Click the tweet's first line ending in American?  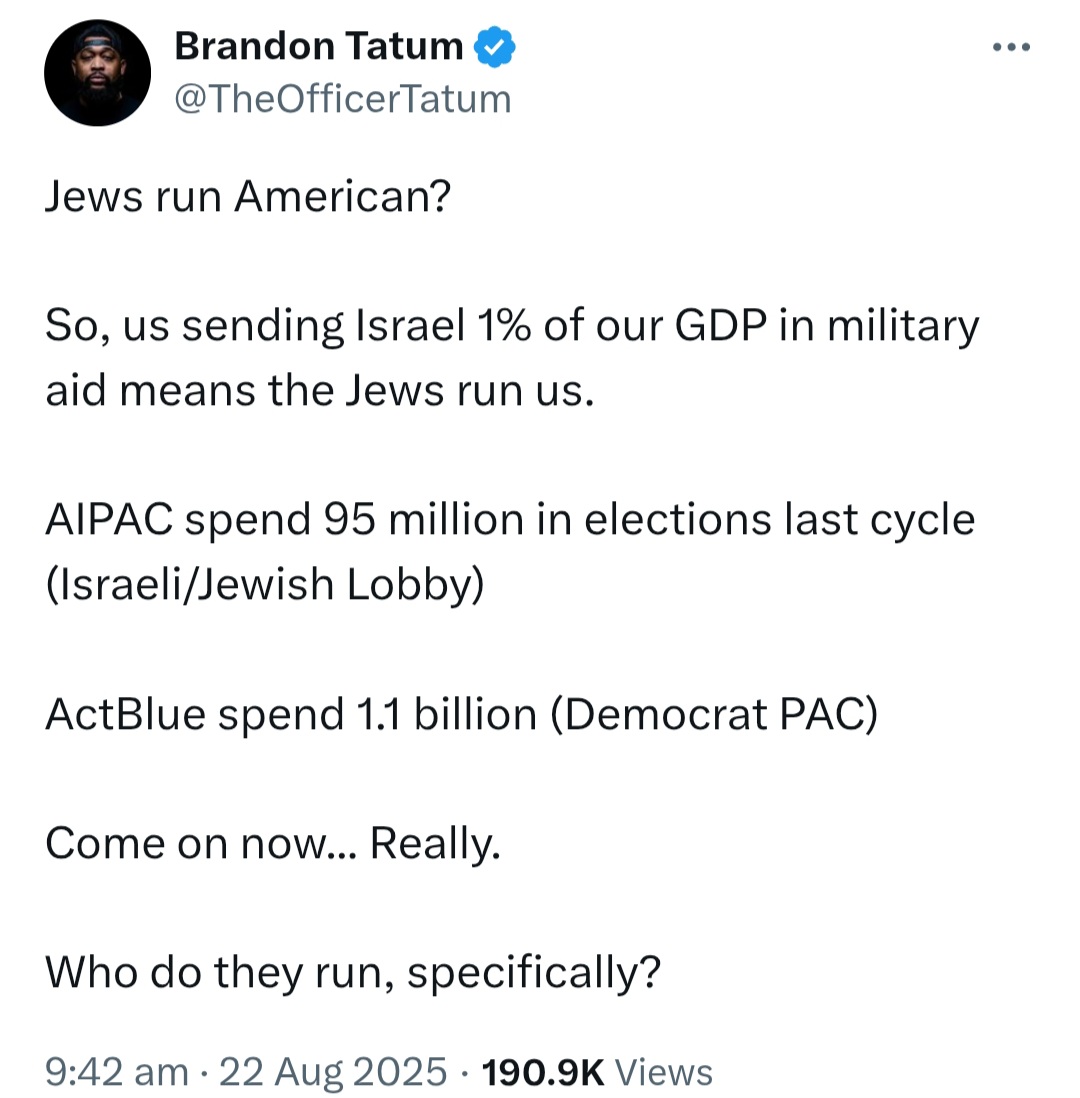249,197
